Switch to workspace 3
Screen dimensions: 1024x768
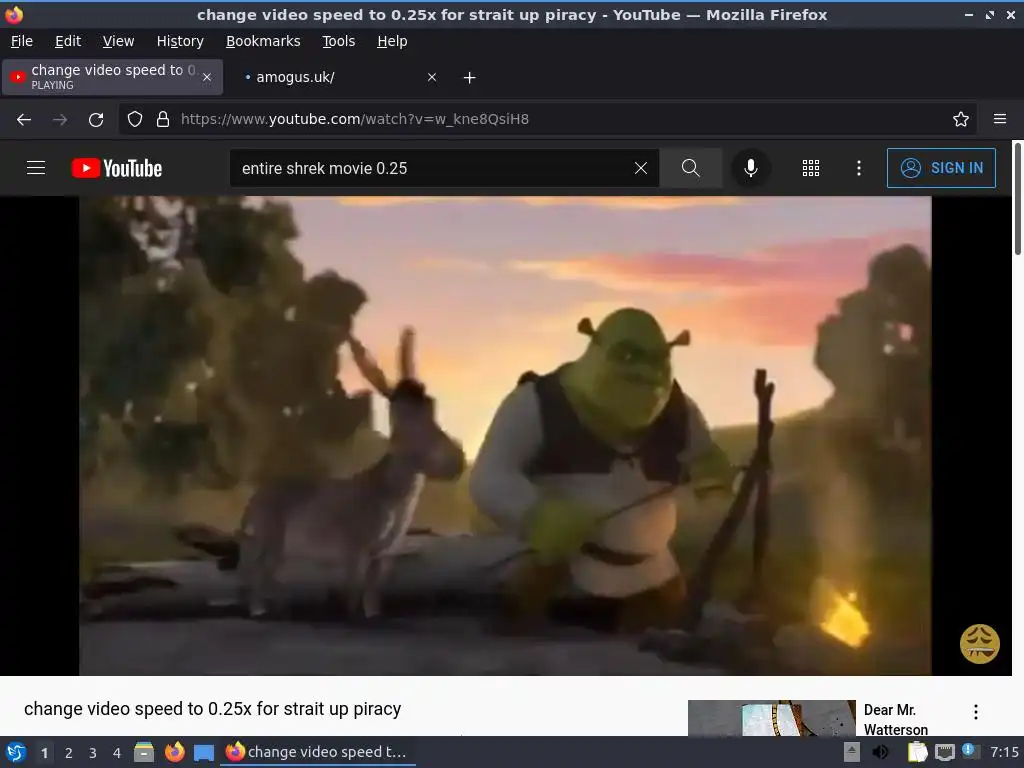[93, 753]
